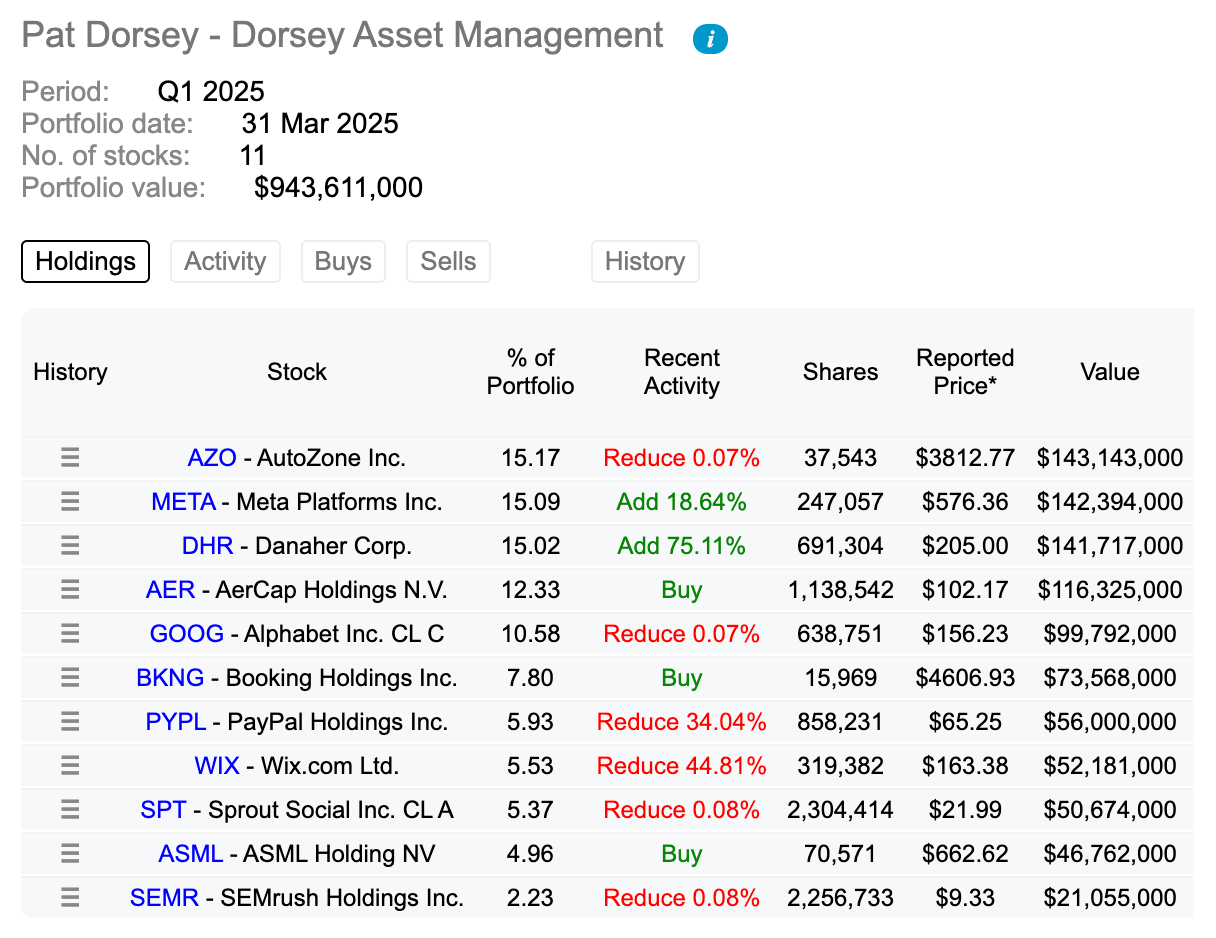Open the SPT ticker link

[x=164, y=810]
